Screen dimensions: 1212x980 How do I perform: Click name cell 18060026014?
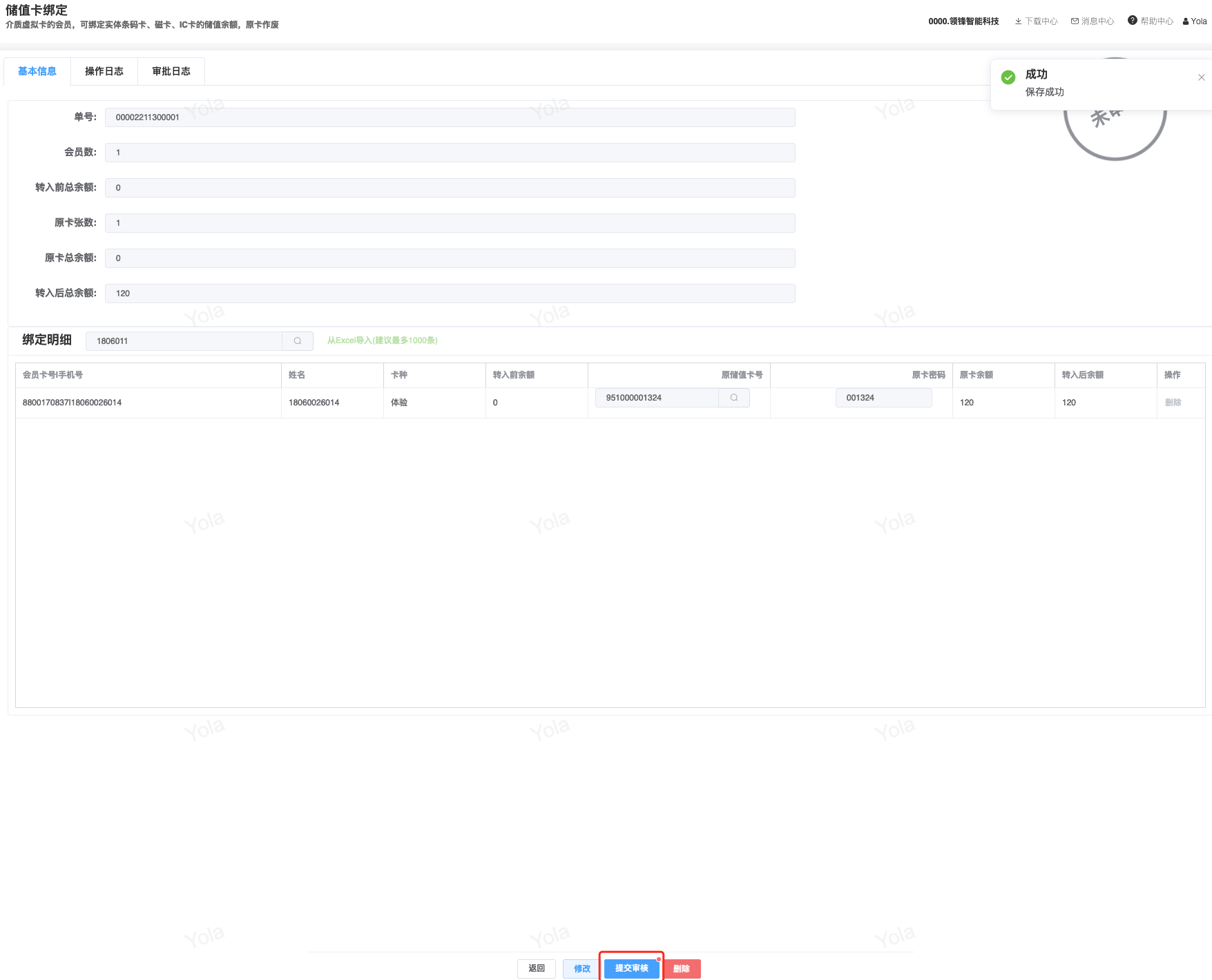(314, 403)
